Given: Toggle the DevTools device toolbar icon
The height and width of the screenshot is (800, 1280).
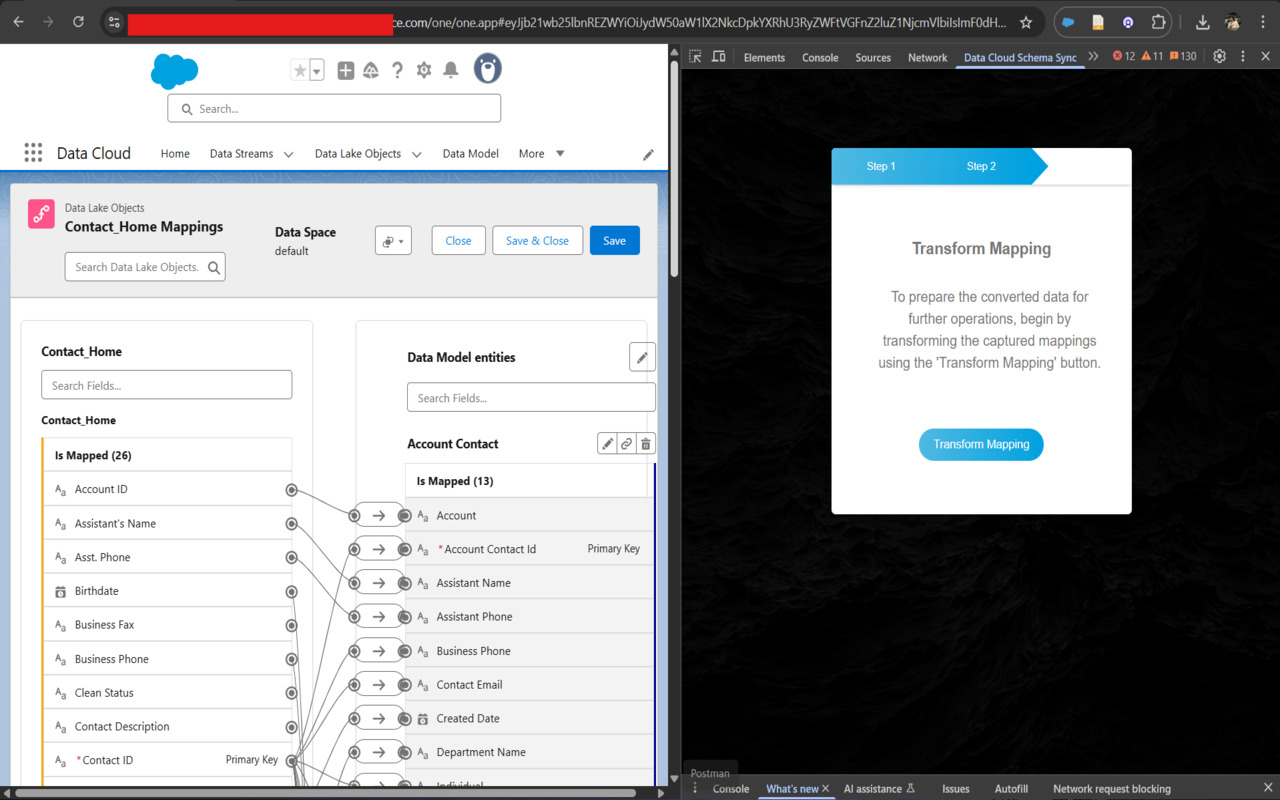Looking at the screenshot, I should point(718,57).
